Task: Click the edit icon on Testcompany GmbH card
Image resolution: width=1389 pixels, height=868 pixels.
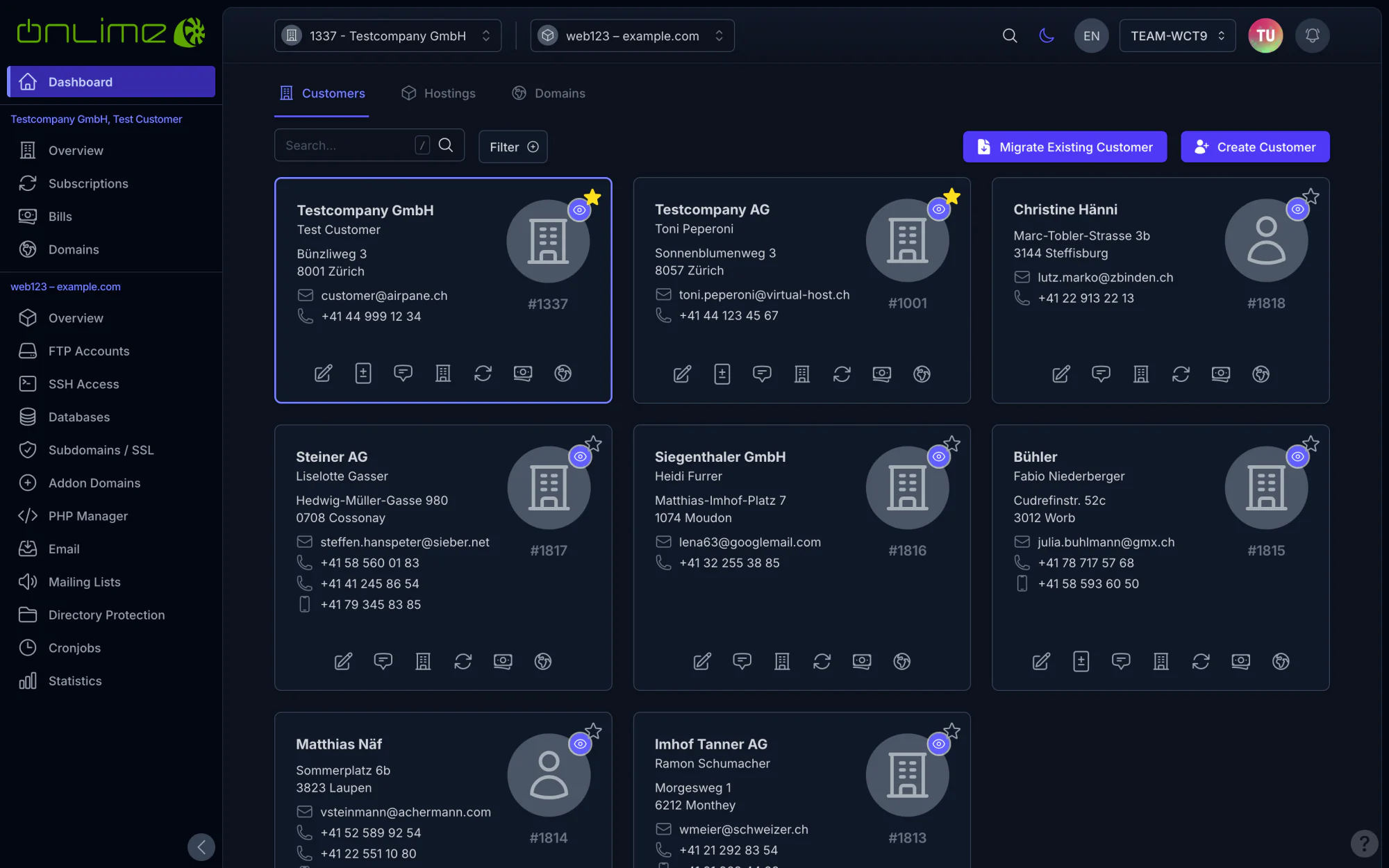Action: pyautogui.click(x=324, y=374)
